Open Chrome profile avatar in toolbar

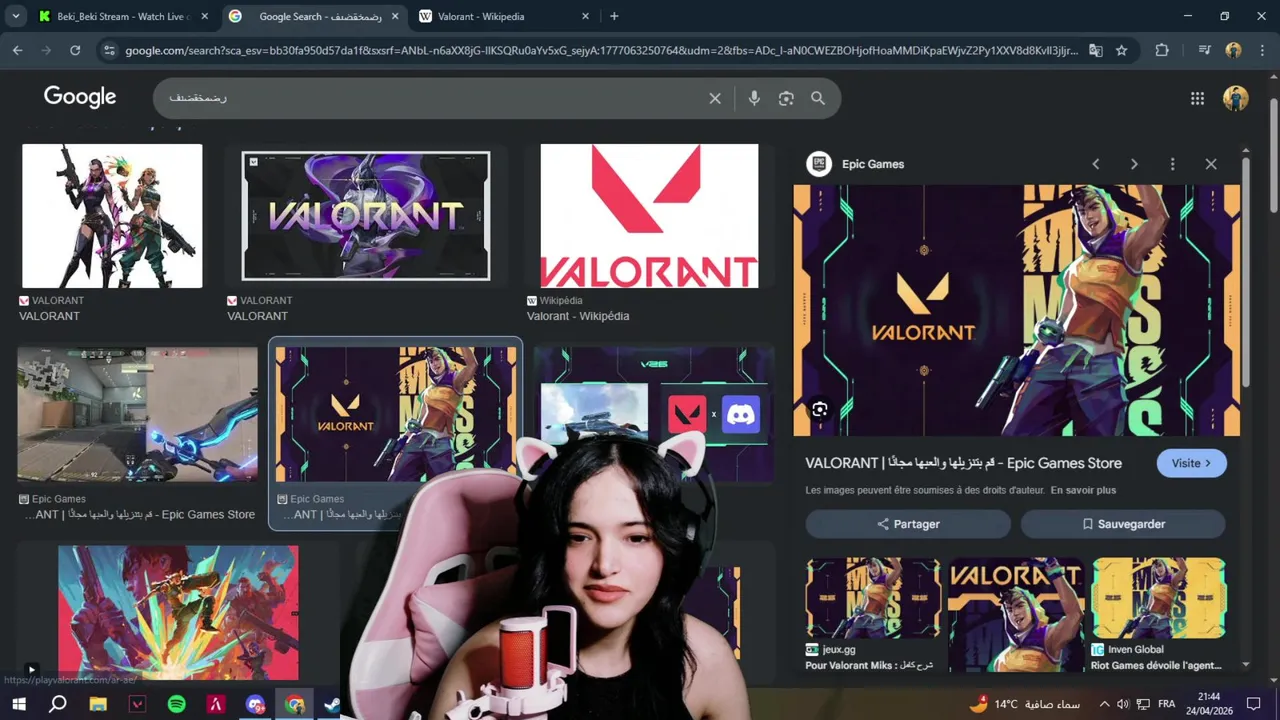1233,50
